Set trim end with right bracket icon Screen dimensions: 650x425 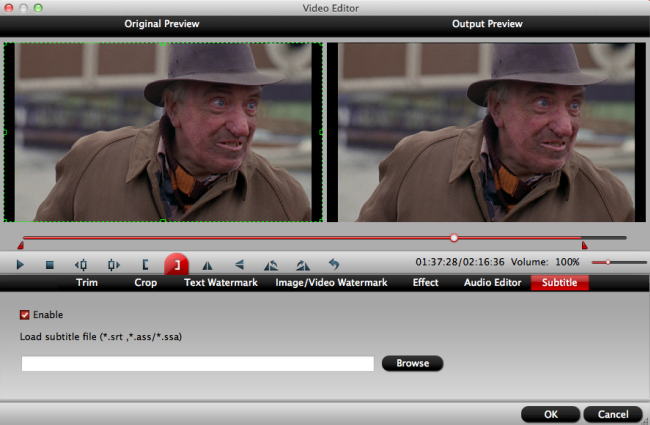[177, 265]
